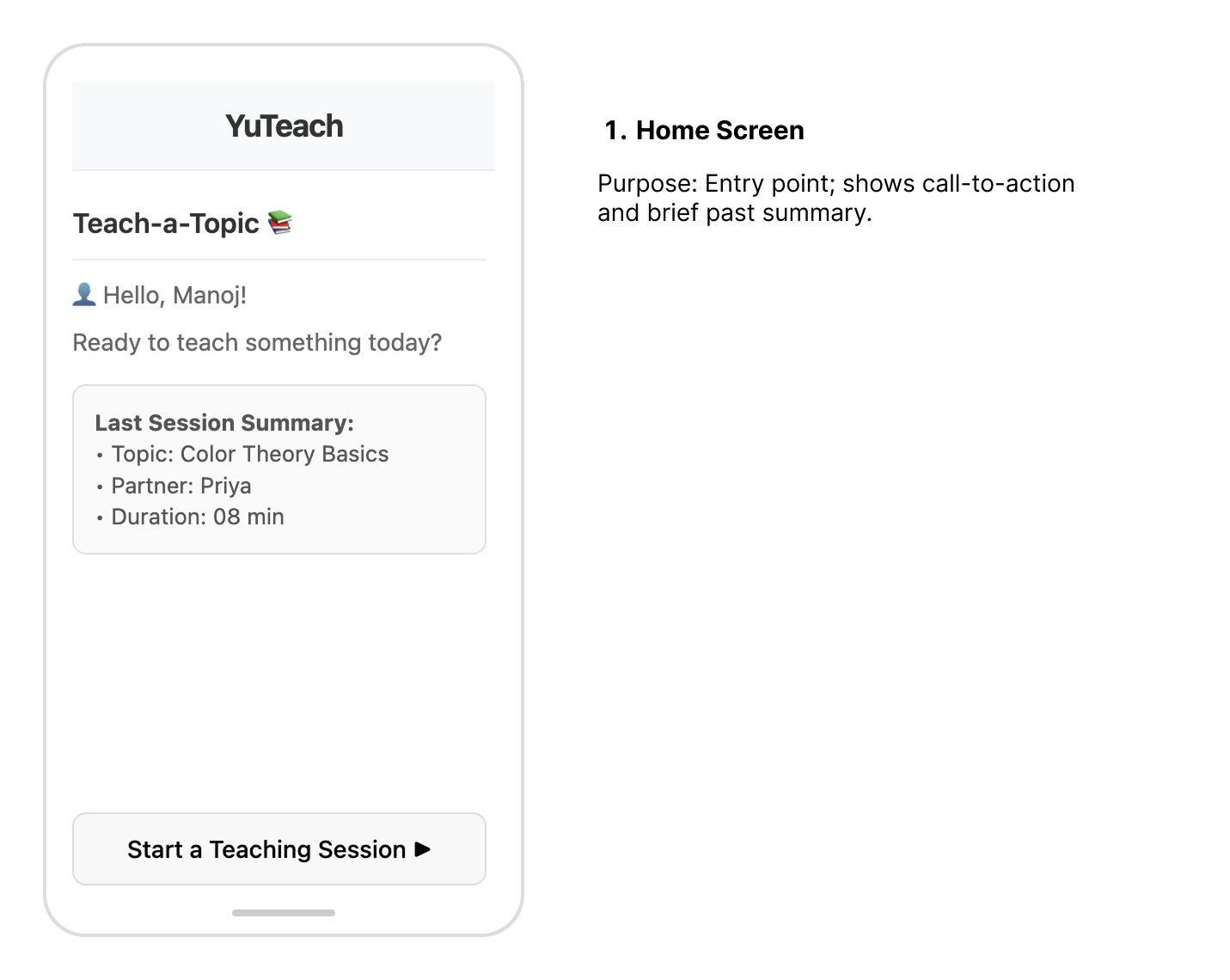Tap the home indicator bar below the button
Image resolution: width=1230 pixels, height=980 pixels.
284,913
